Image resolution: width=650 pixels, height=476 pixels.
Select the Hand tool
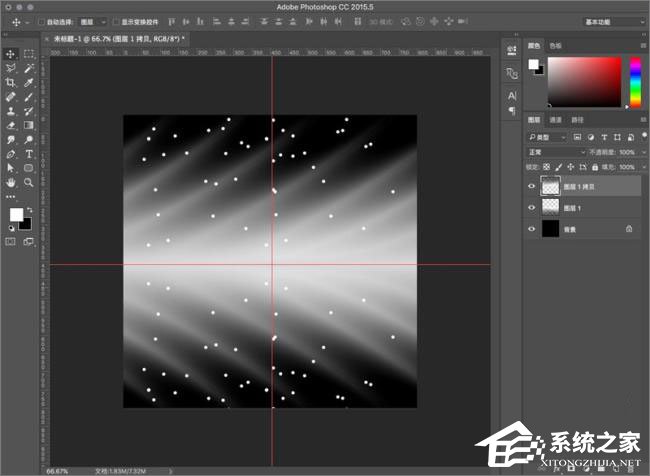[x=10, y=182]
